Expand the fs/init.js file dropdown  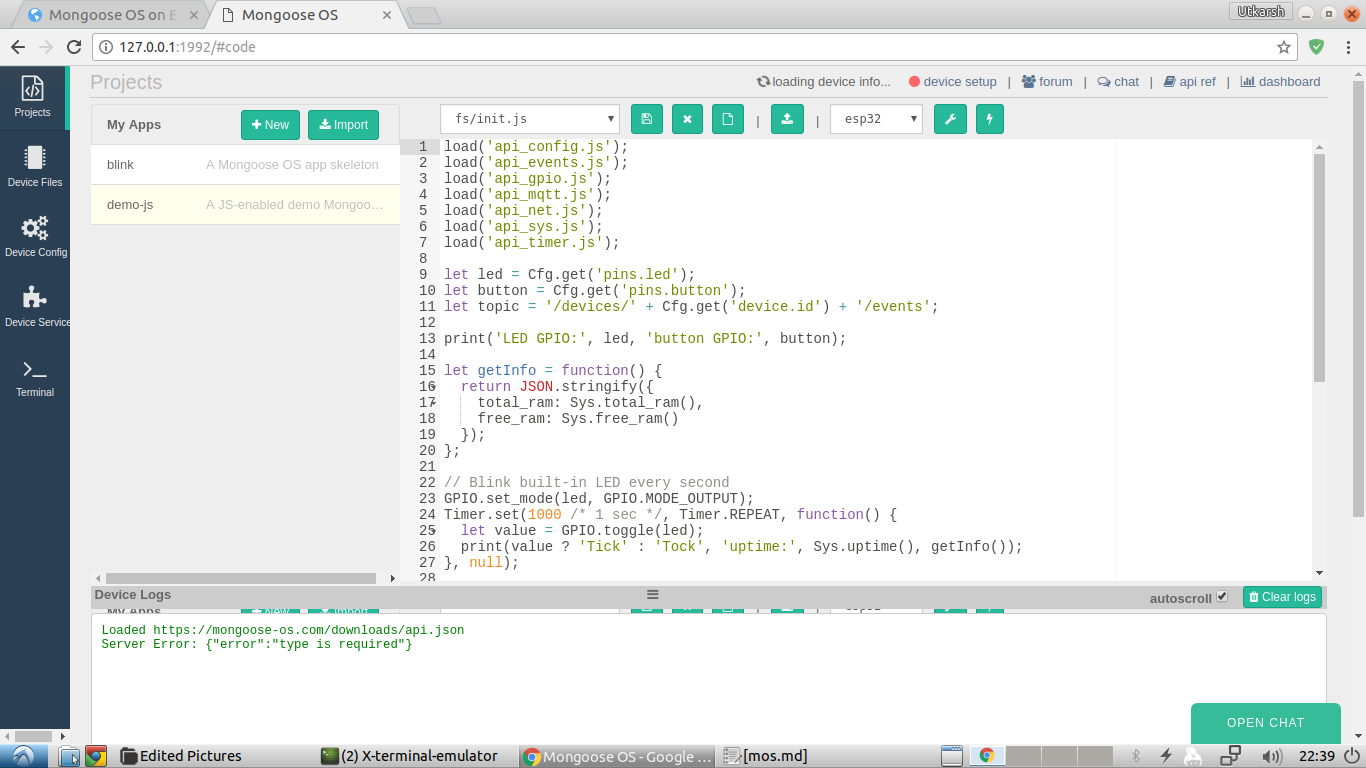click(x=530, y=119)
